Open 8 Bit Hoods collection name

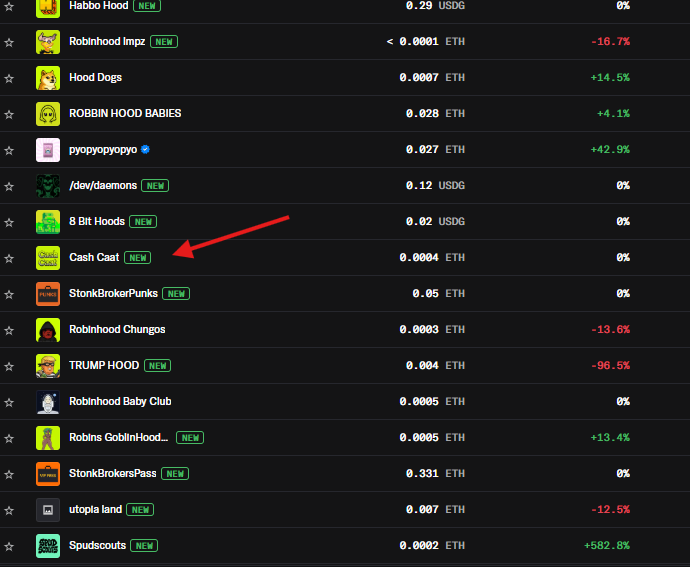97,221
